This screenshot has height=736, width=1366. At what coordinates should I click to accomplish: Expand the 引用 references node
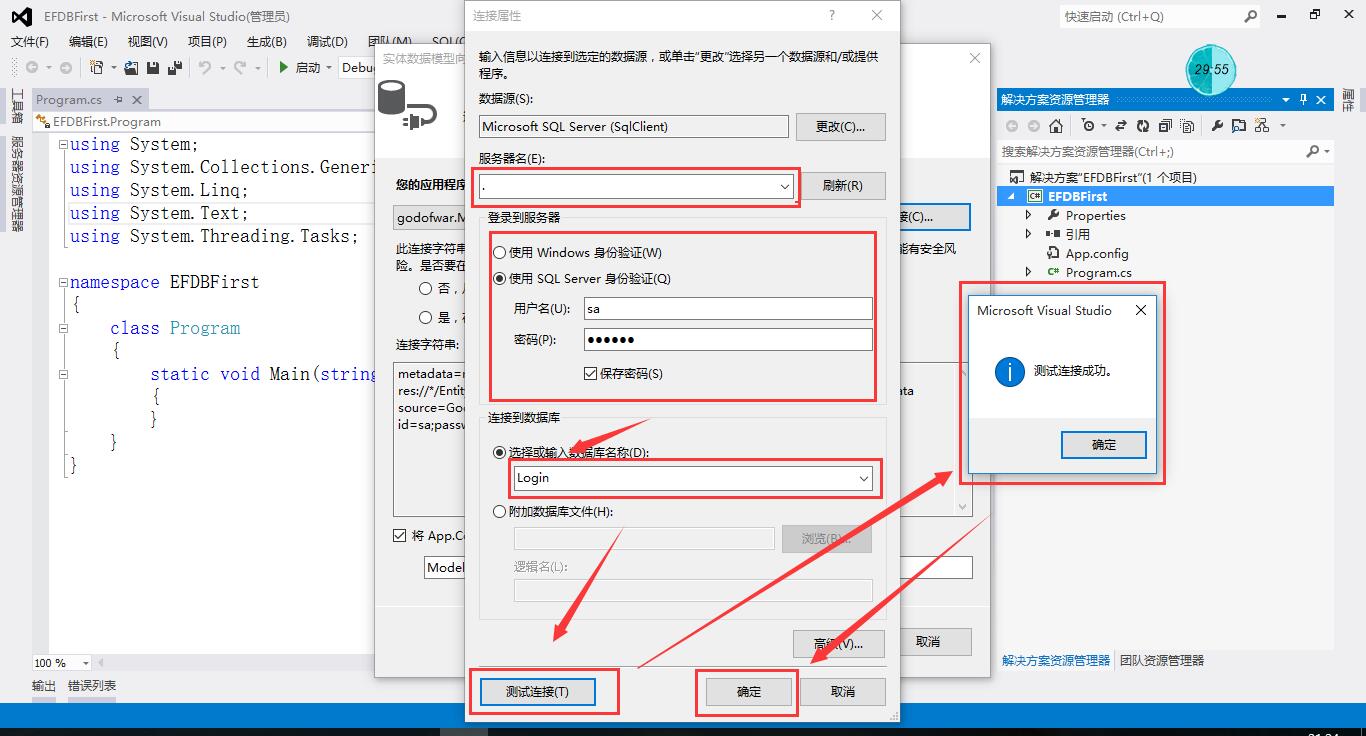tap(1029, 234)
